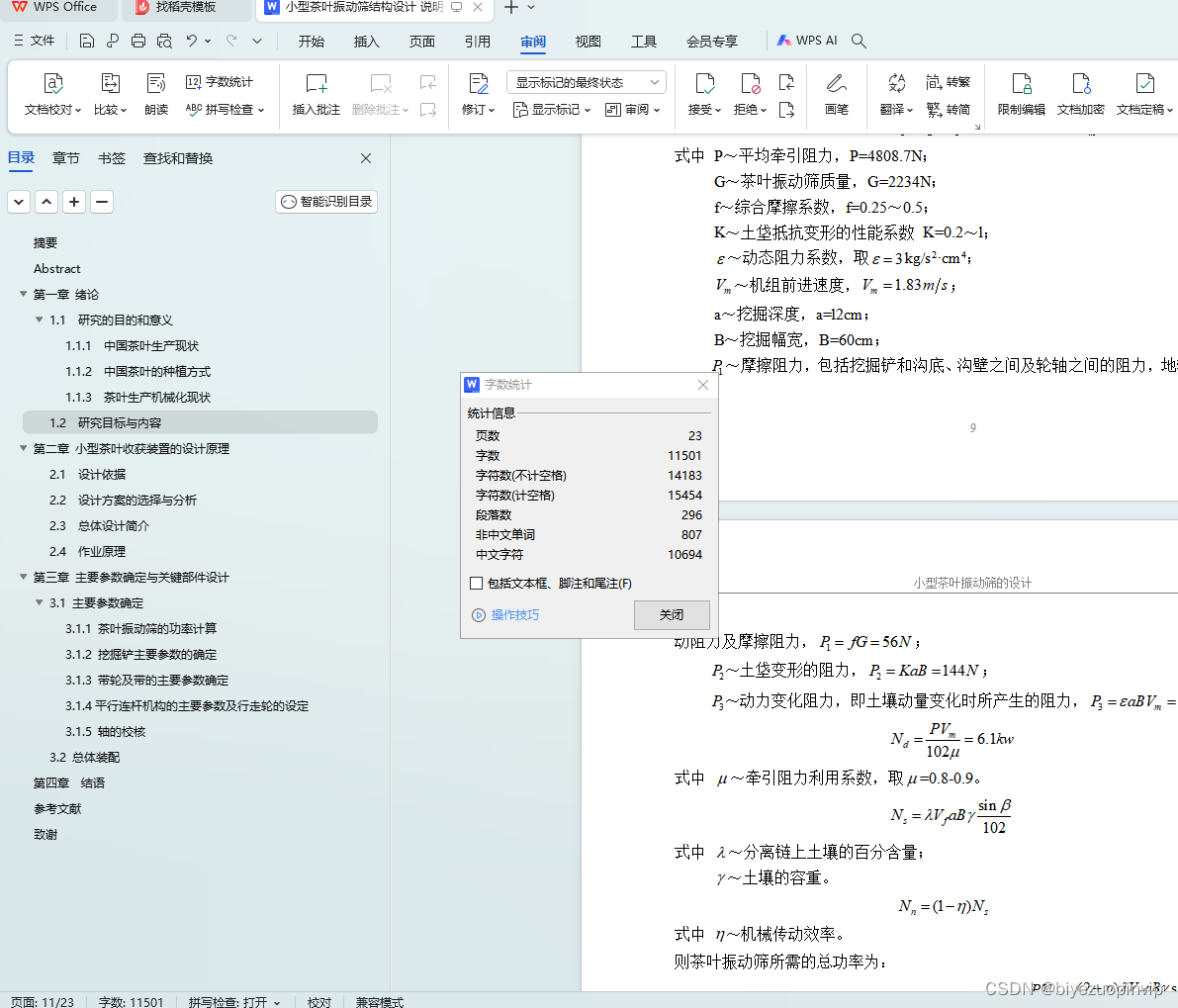Open 字数统计 word count tool

[x=220, y=82]
